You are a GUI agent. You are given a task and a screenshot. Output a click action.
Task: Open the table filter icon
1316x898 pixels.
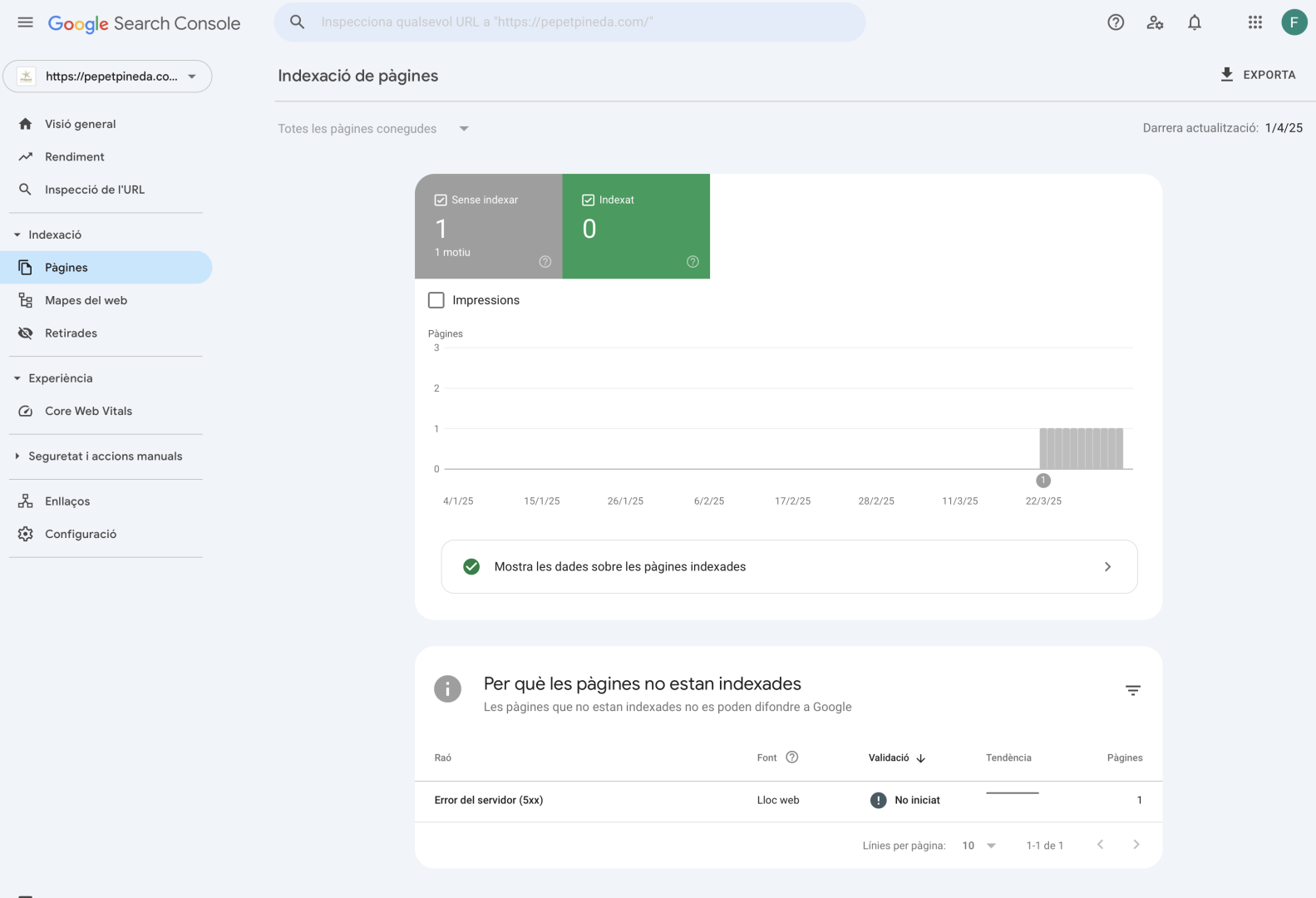click(1132, 690)
